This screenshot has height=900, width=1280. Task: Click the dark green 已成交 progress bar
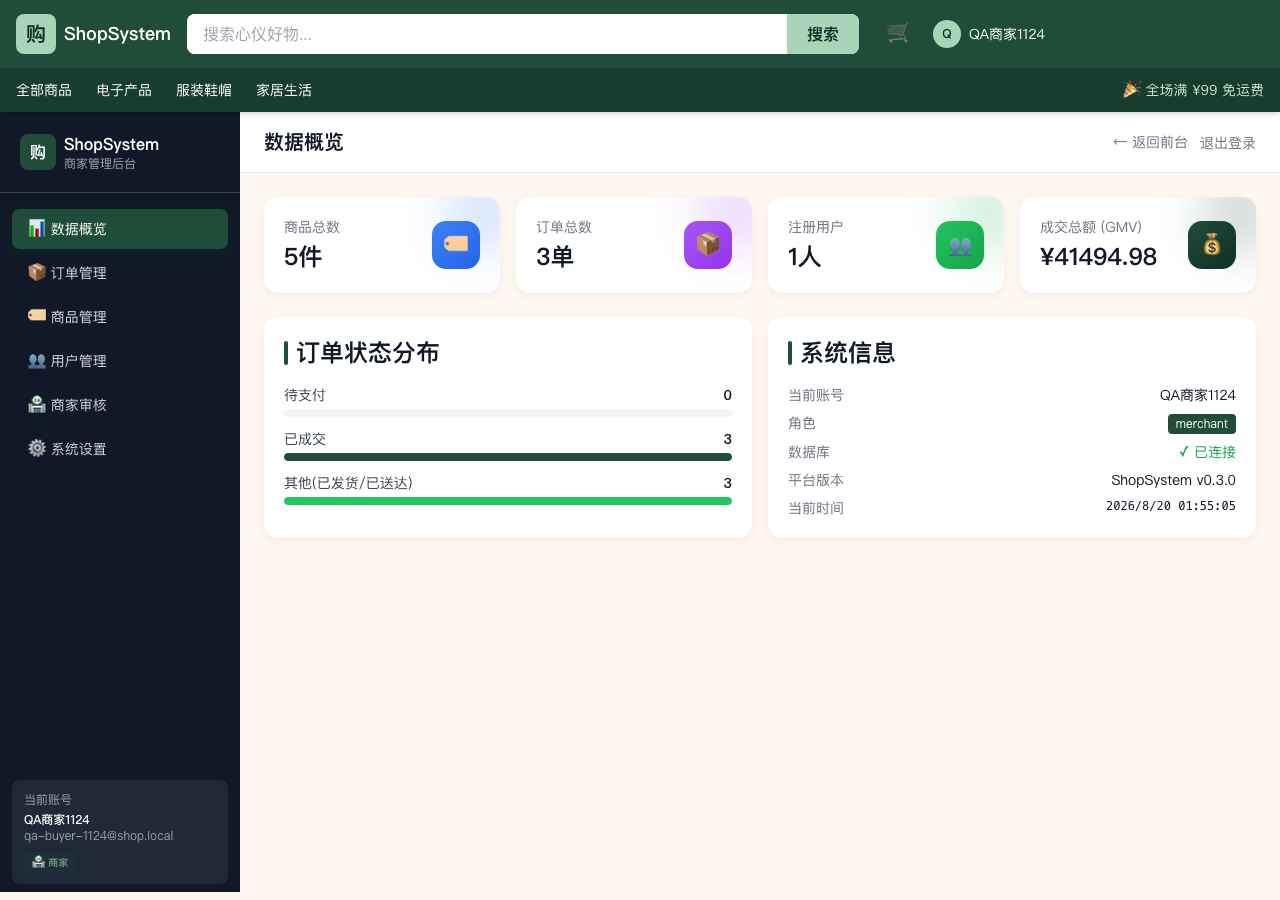(508, 457)
